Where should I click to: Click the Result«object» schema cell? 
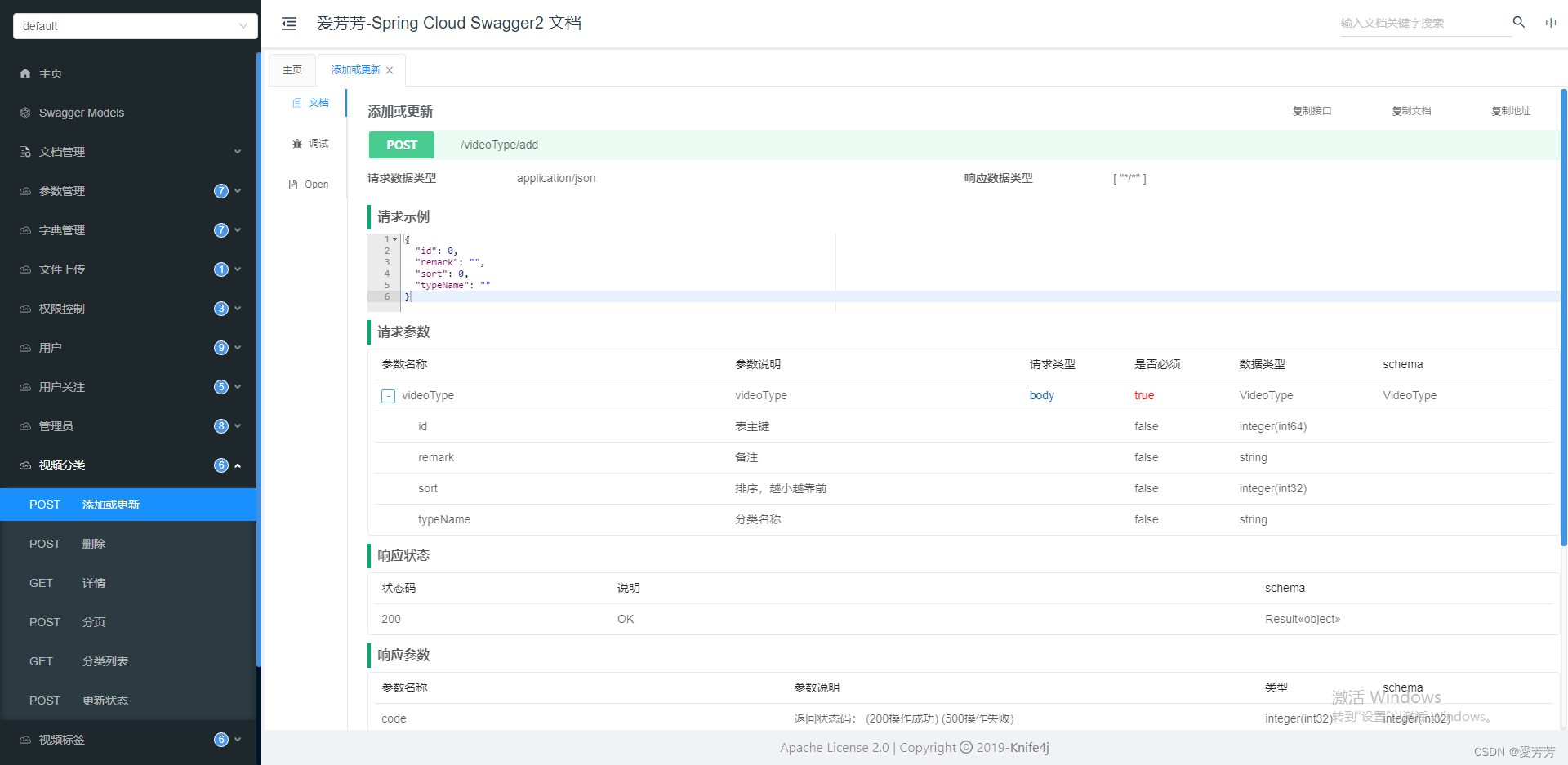(1303, 620)
